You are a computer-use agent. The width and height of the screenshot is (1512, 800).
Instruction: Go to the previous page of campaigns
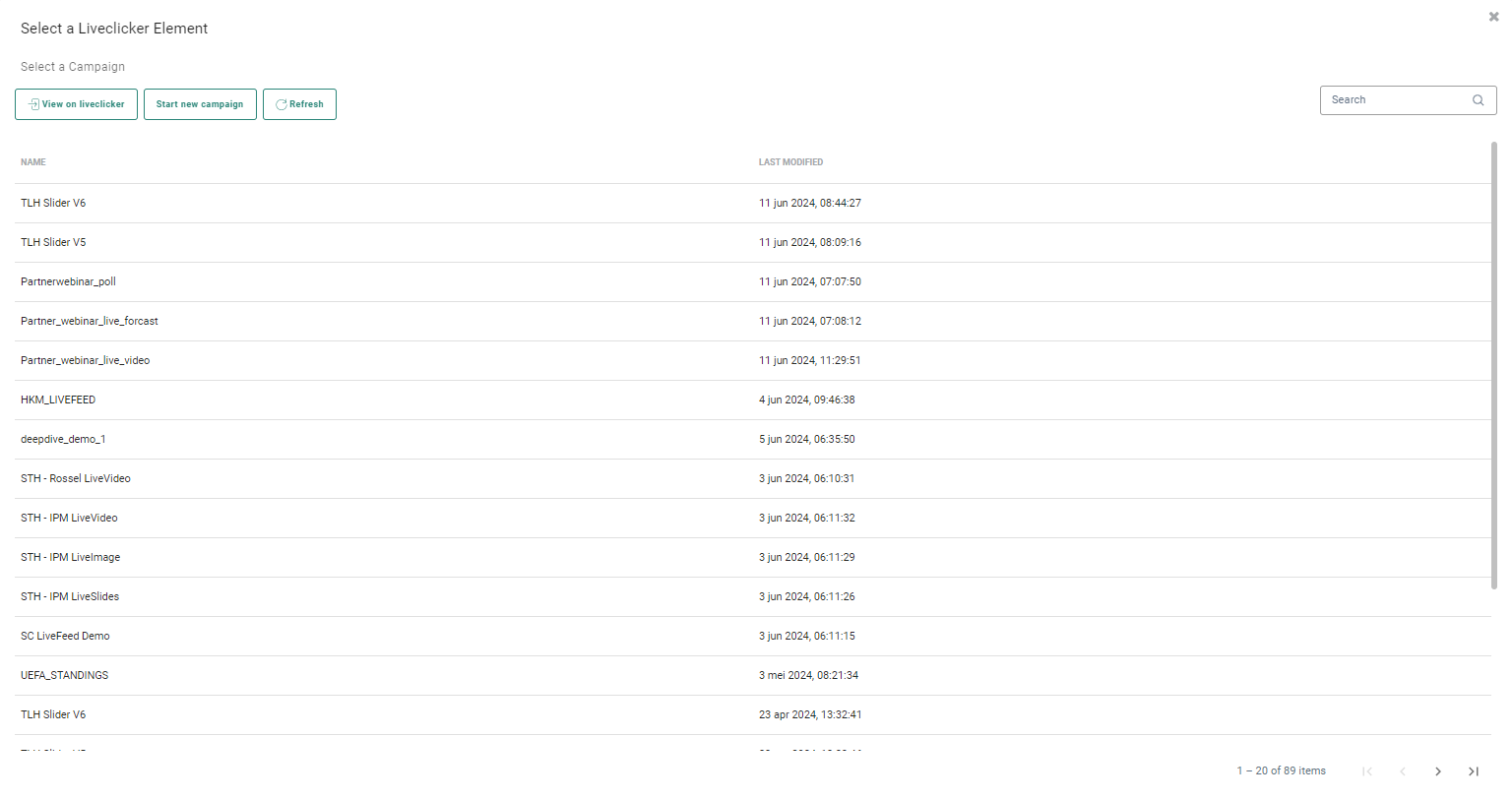[1403, 771]
